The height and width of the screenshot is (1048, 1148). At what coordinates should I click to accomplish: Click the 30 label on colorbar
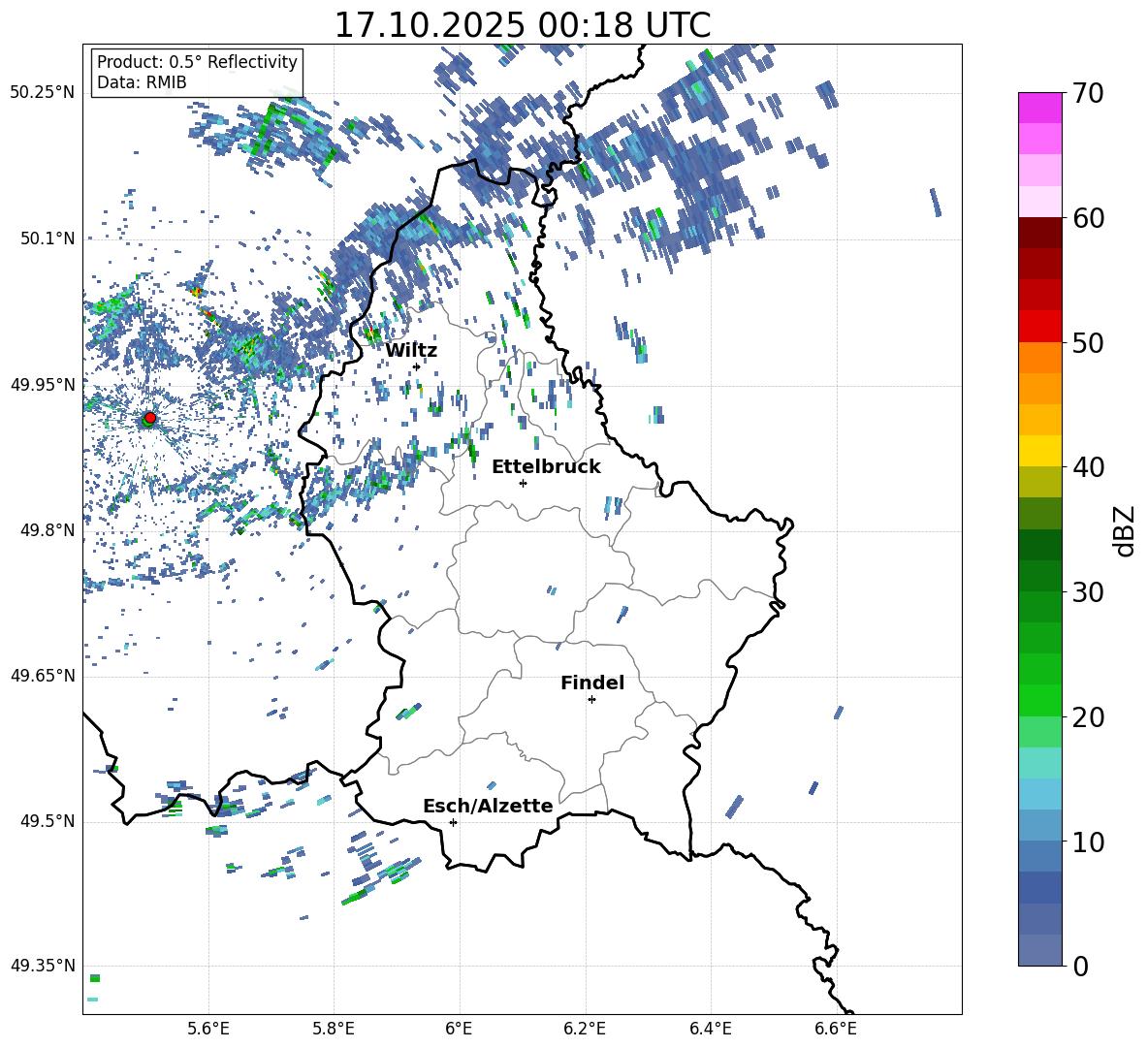pos(1088,592)
